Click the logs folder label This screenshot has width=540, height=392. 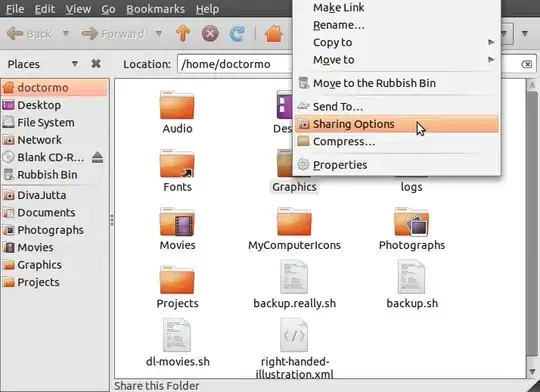pos(412,187)
